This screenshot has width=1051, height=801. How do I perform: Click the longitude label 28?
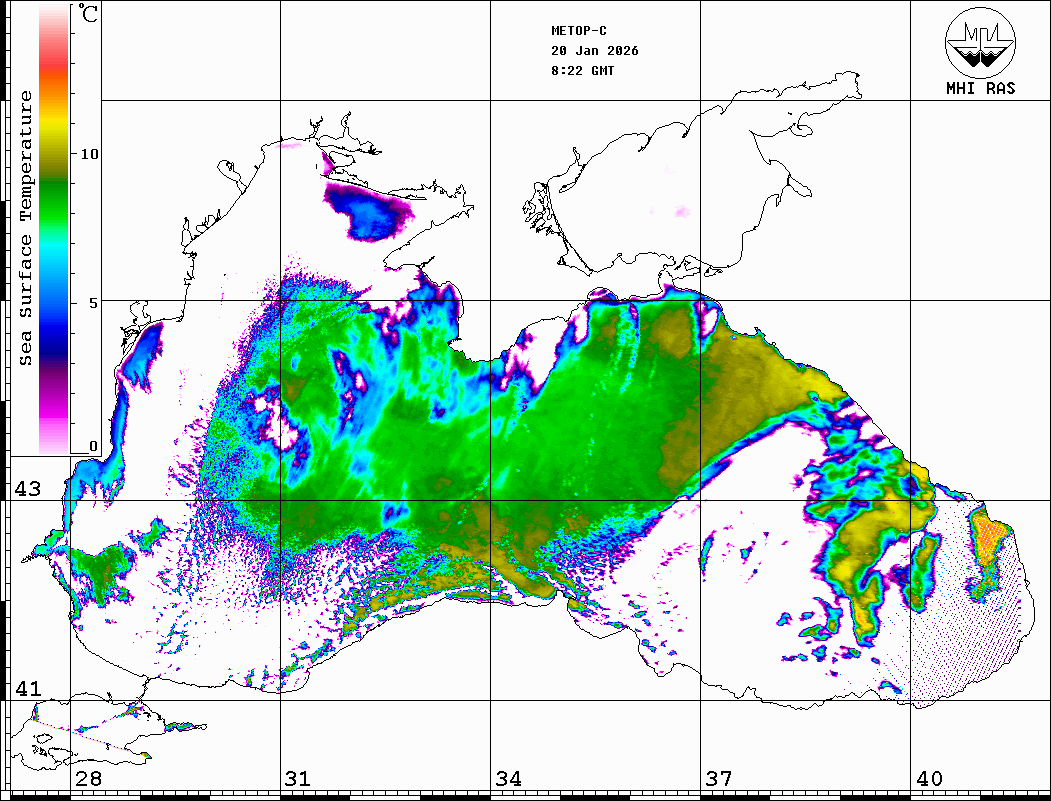click(x=88, y=779)
